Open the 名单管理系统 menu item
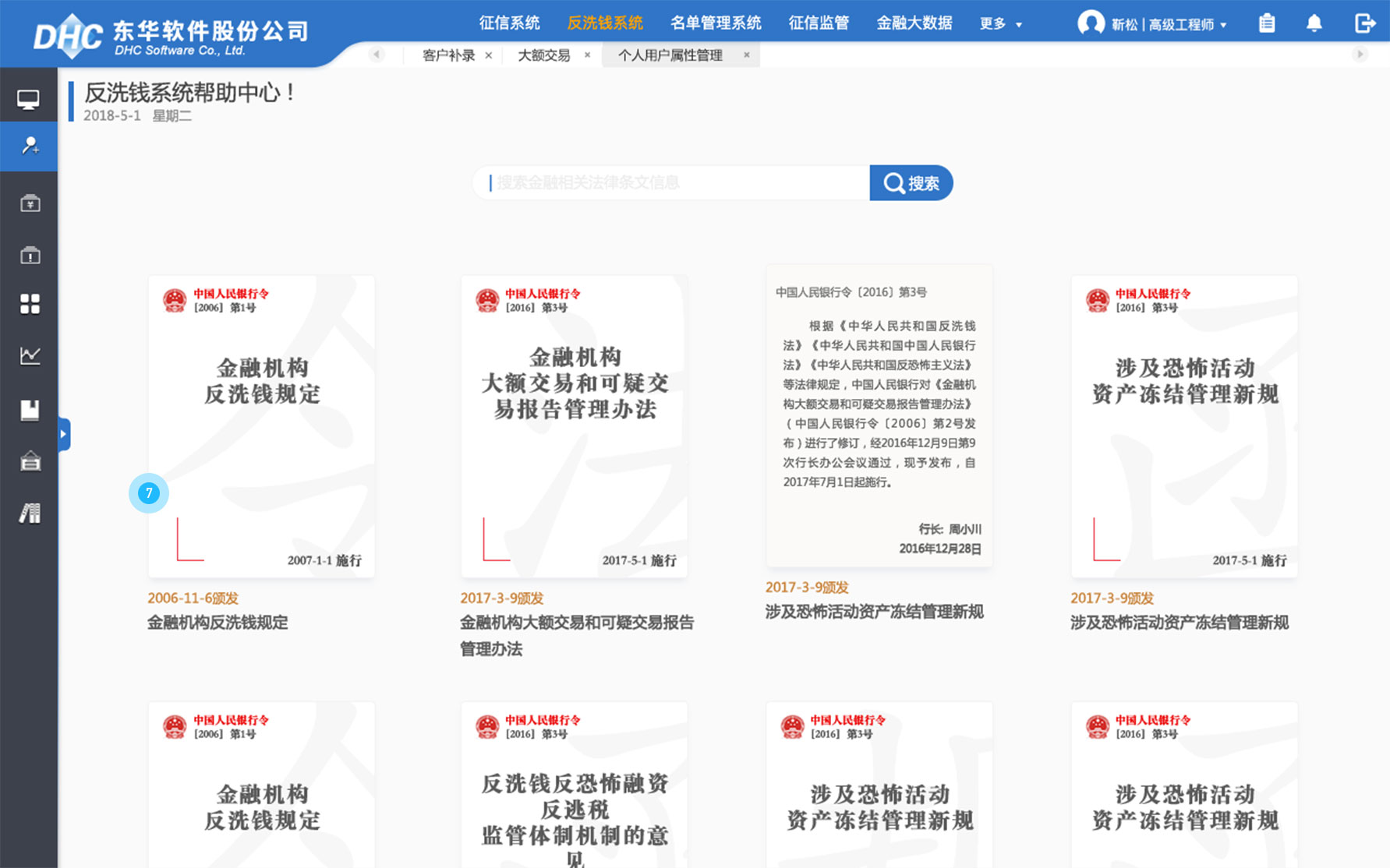The image size is (1390, 868). [x=715, y=23]
